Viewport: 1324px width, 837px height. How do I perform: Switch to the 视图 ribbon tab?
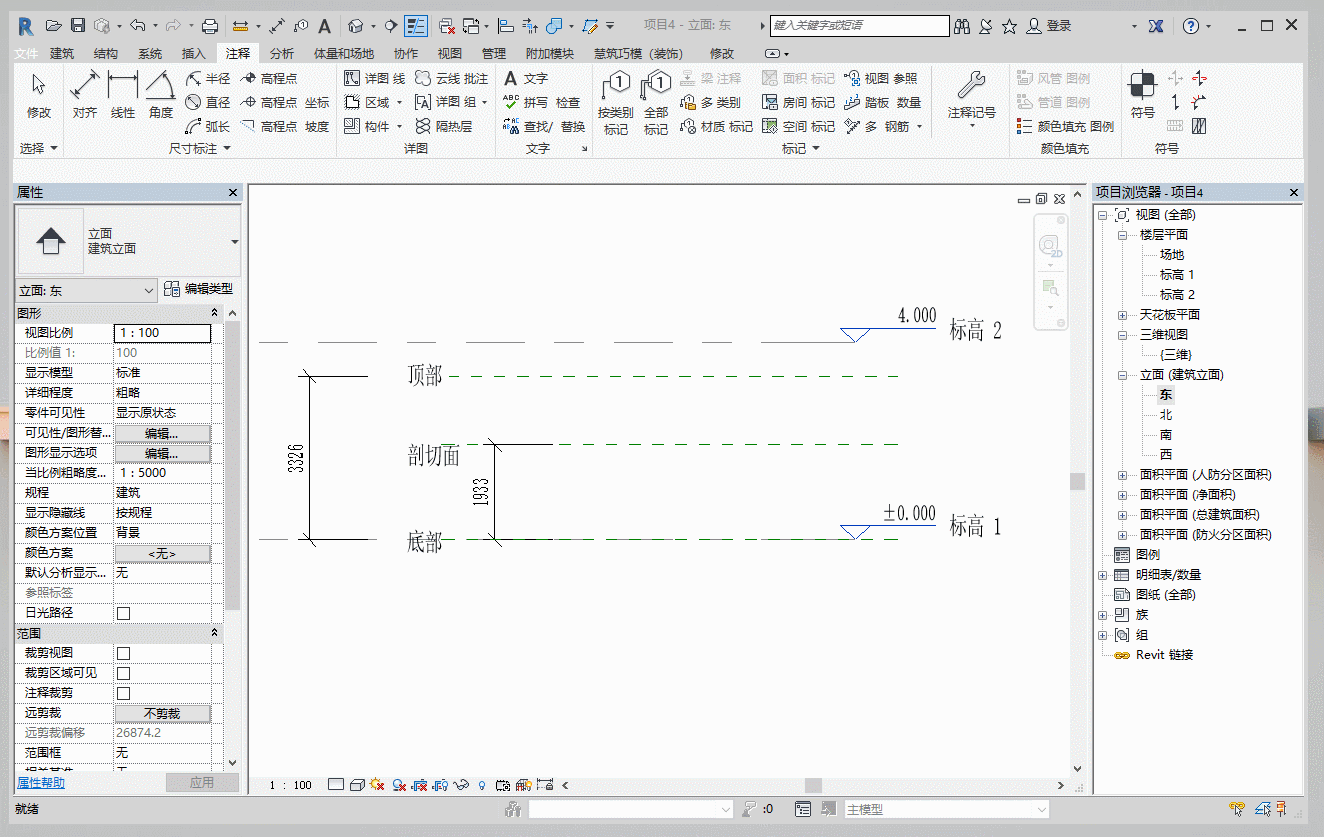click(450, 53)
